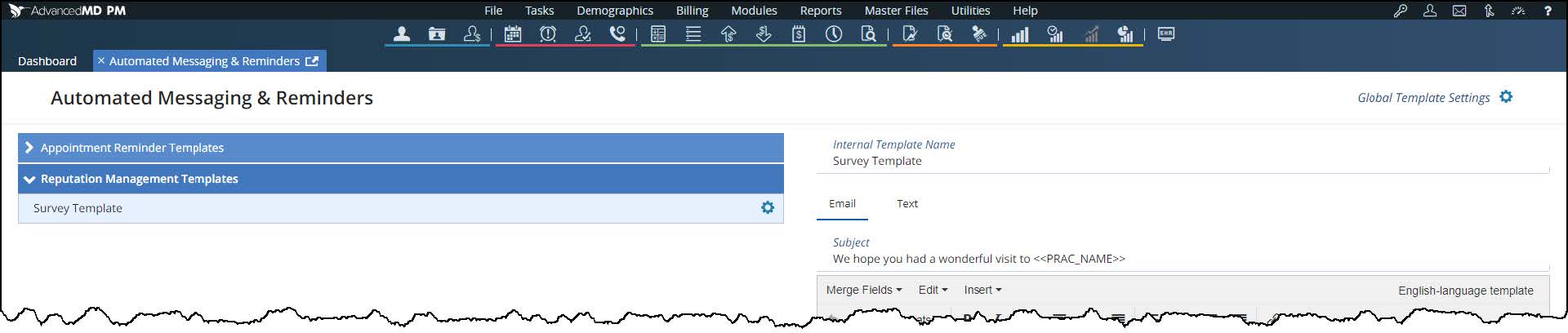Switch to the Text tab
Image resolution: width=1568 pixels, height=333 pixels.
point(906,203)
